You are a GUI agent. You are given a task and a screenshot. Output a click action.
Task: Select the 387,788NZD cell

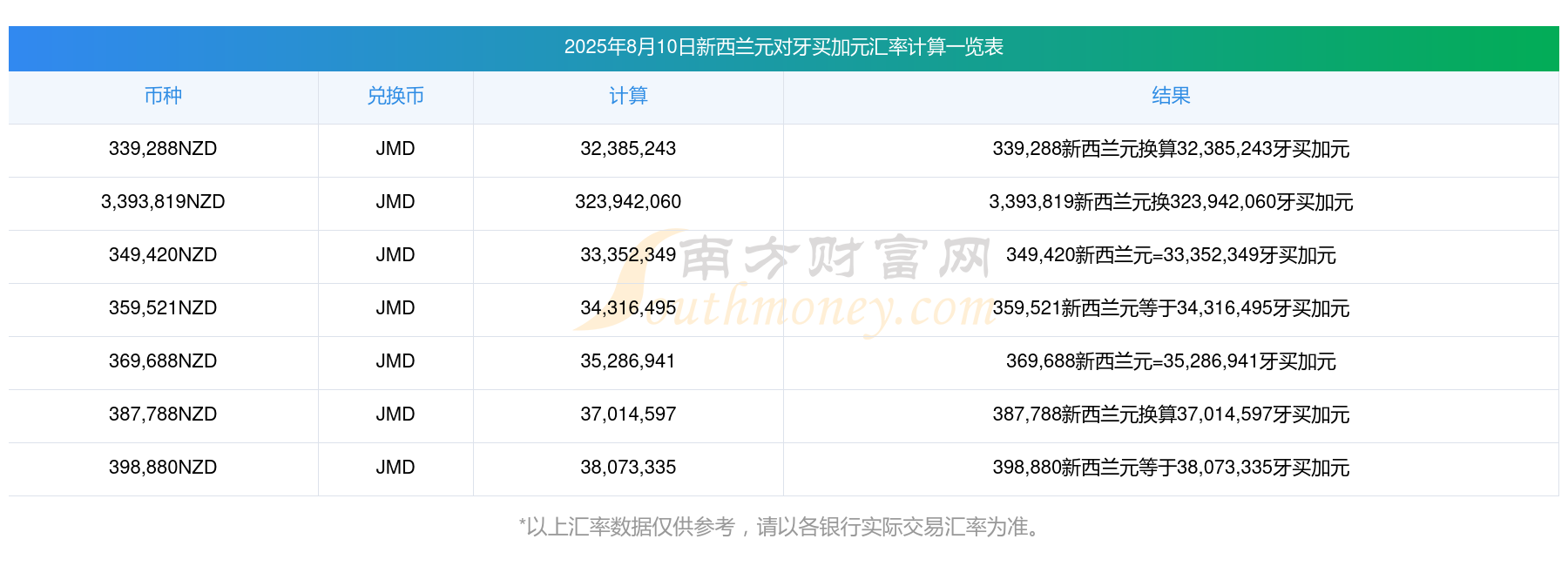click(x=163, y=414)
